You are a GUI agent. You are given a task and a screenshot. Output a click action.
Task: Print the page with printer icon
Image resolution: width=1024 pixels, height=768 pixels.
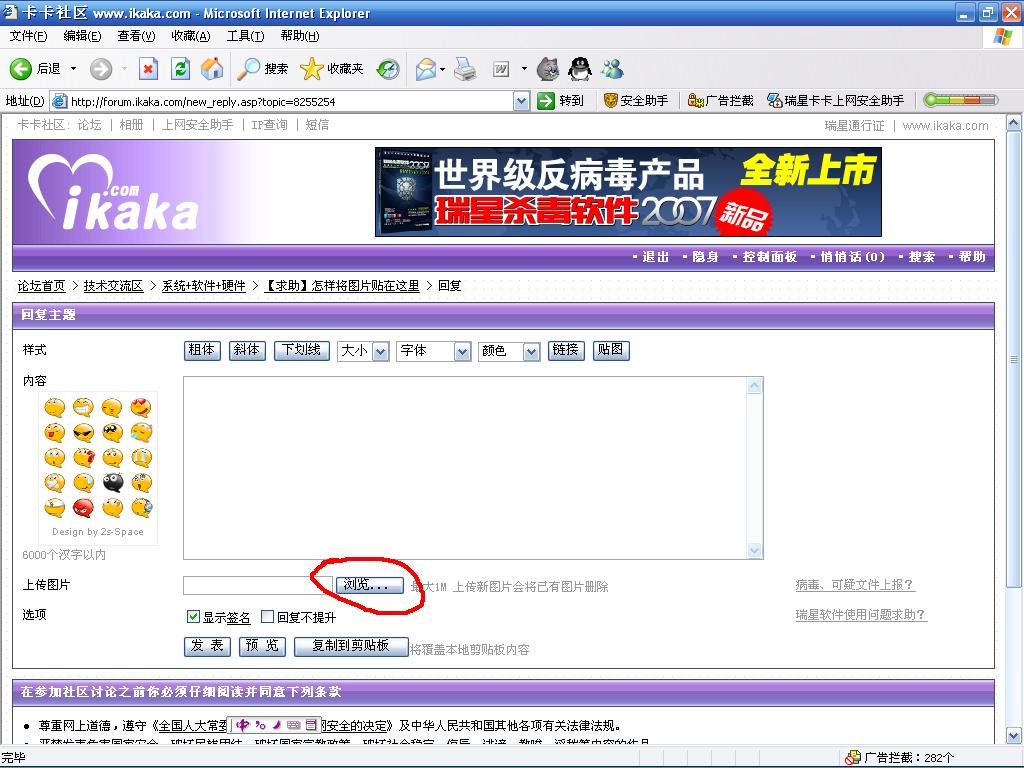[x=465, y=69]
